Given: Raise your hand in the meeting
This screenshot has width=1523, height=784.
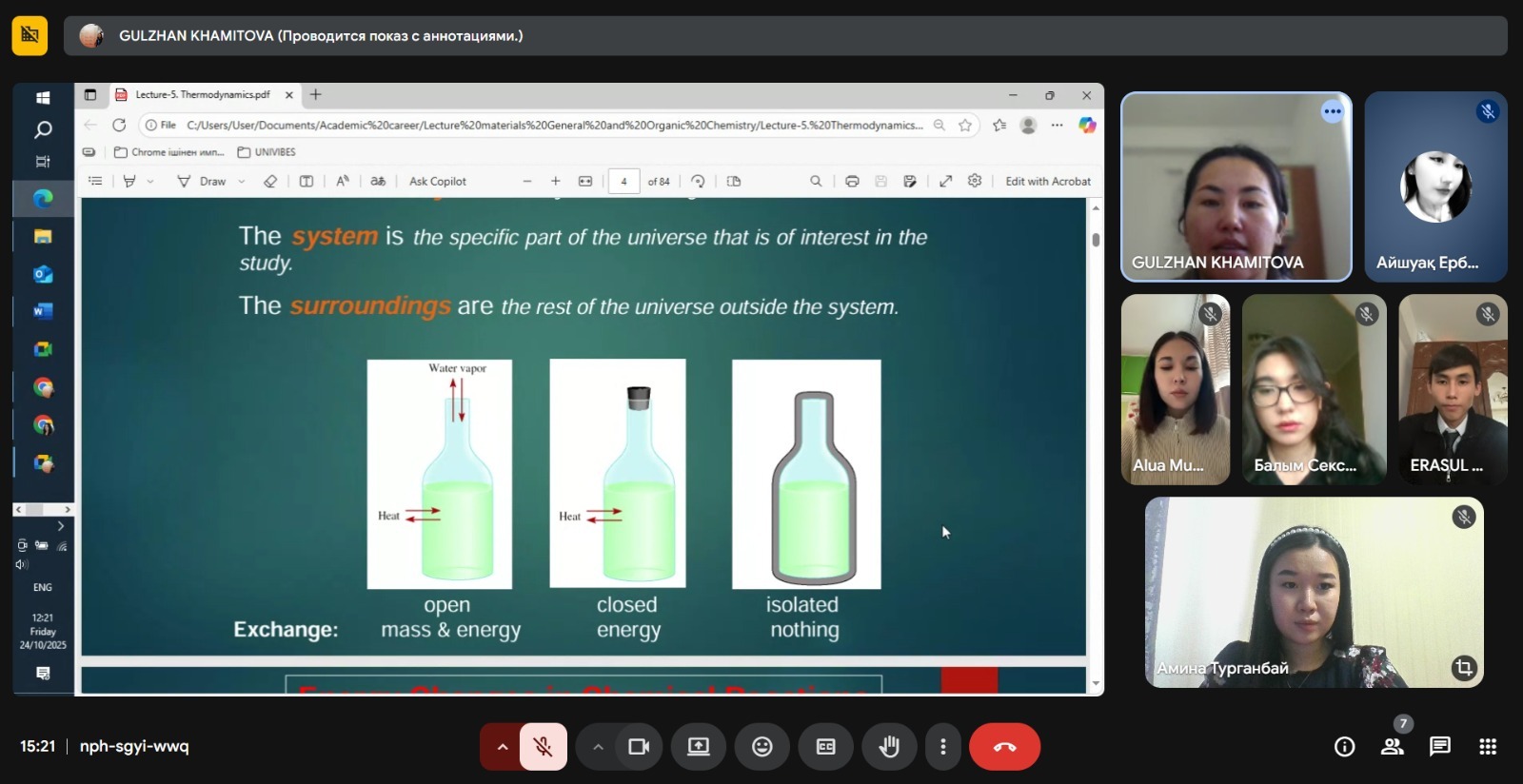Looking at the screenshot, I should 888,747.
